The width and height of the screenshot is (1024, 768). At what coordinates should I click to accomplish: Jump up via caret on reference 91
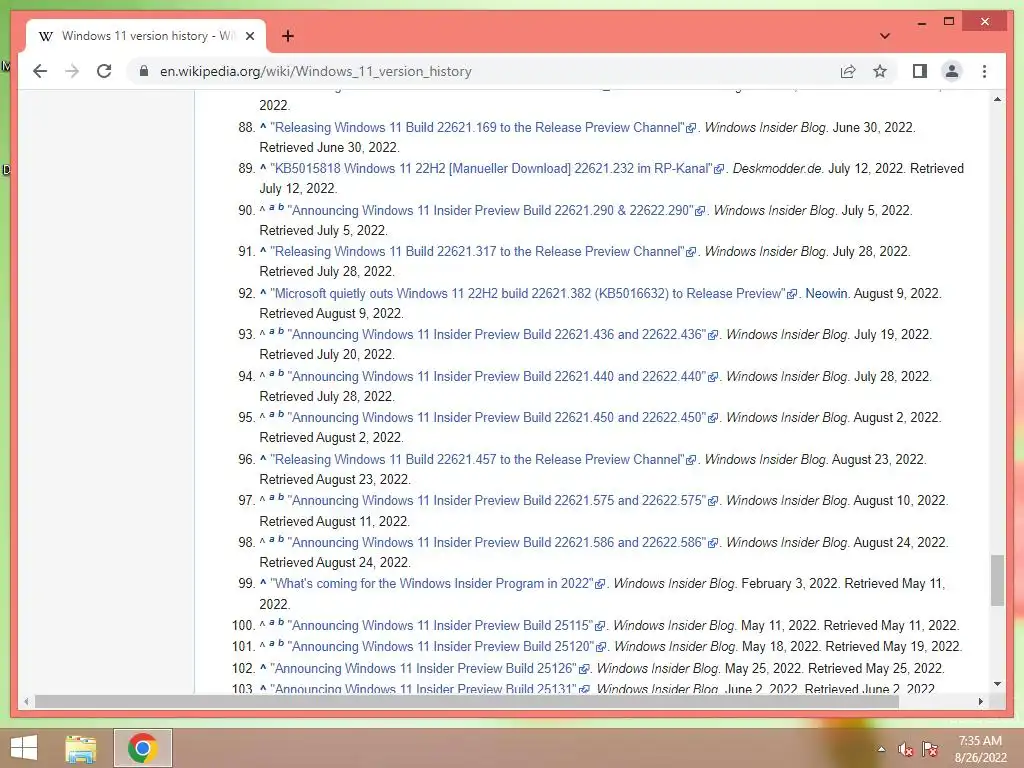pos(263,250)
